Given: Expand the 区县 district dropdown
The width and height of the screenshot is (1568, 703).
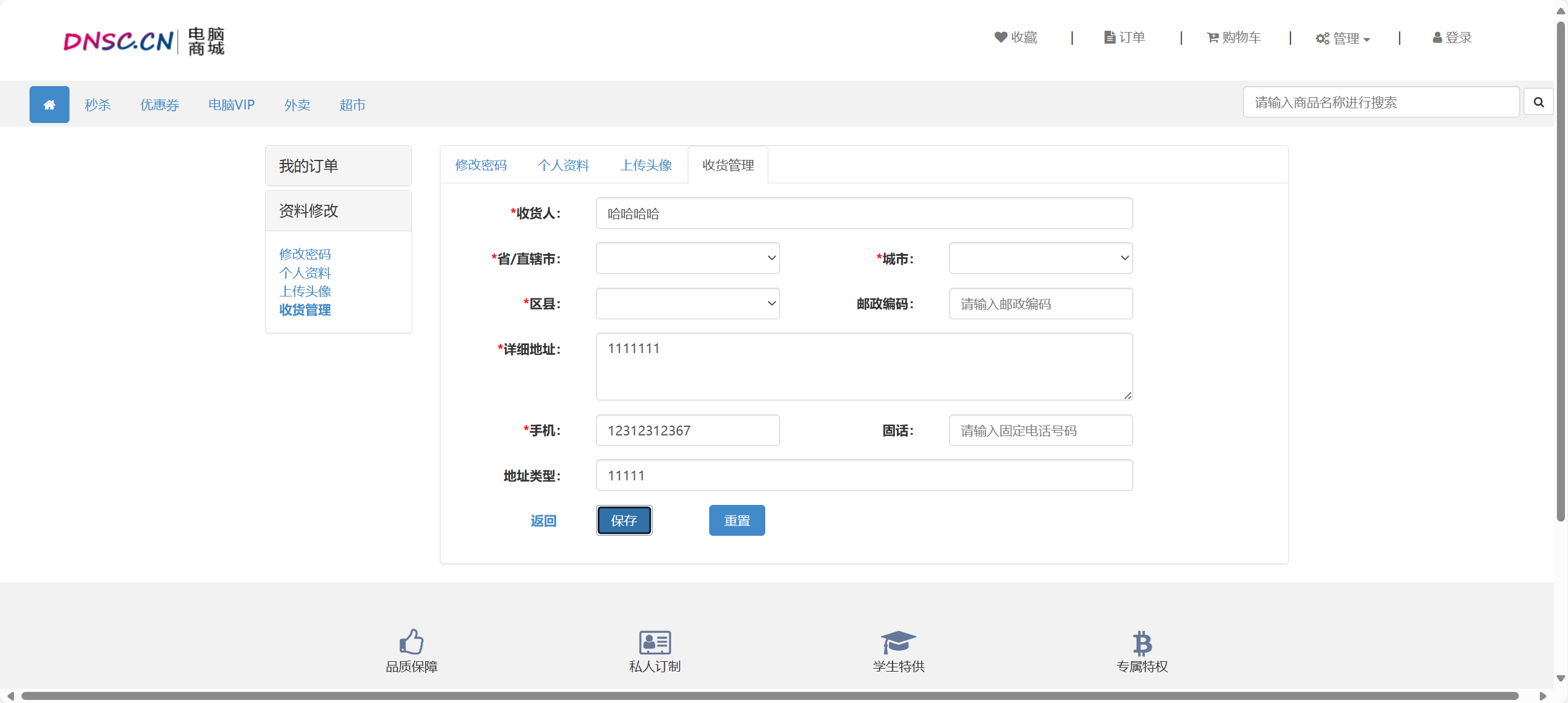Looking at the screenshot, I should (x=687, y=304).
